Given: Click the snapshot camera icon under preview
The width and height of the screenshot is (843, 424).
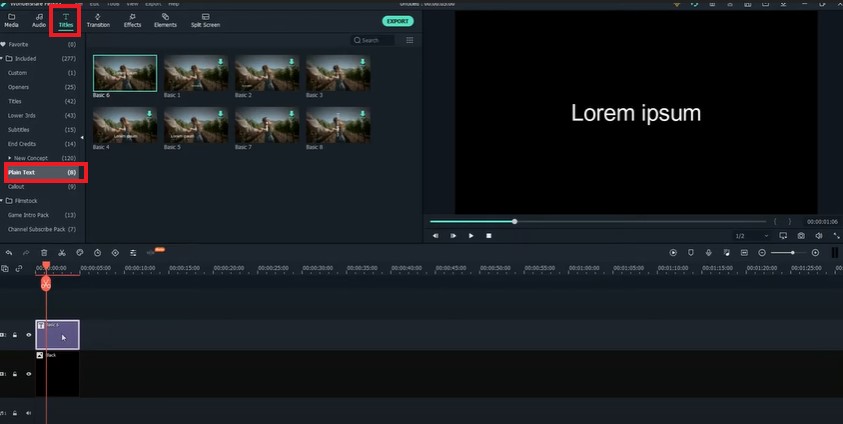Looking at the screenshot, I should pos(801,236).
